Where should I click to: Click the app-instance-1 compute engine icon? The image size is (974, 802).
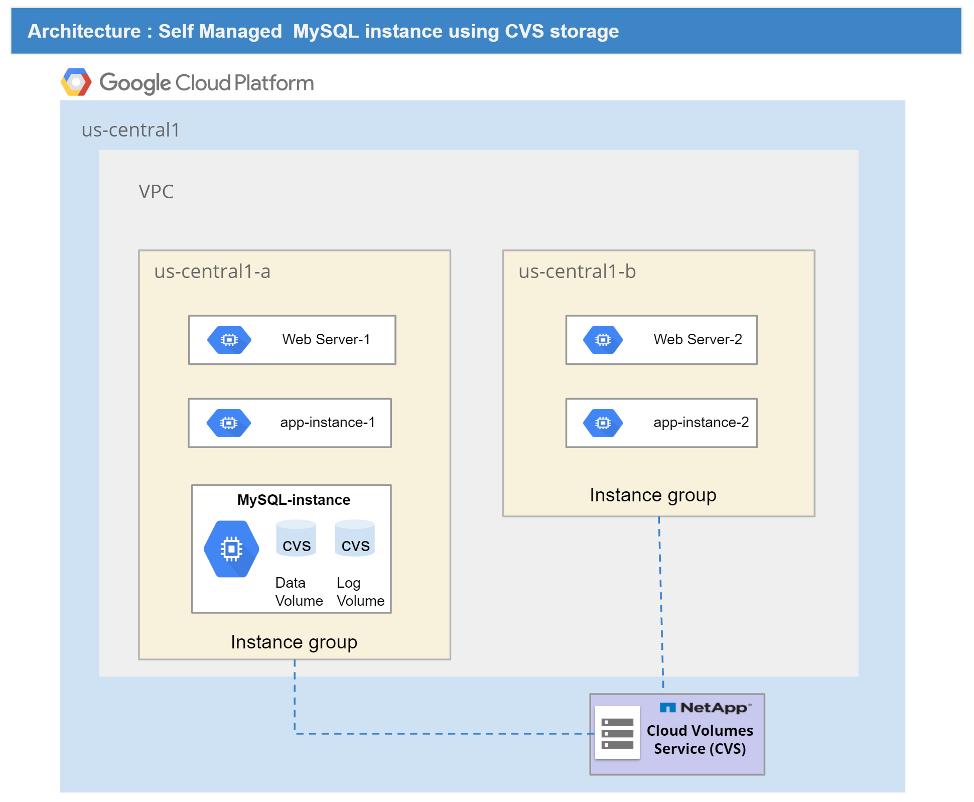tap(229, 423)
